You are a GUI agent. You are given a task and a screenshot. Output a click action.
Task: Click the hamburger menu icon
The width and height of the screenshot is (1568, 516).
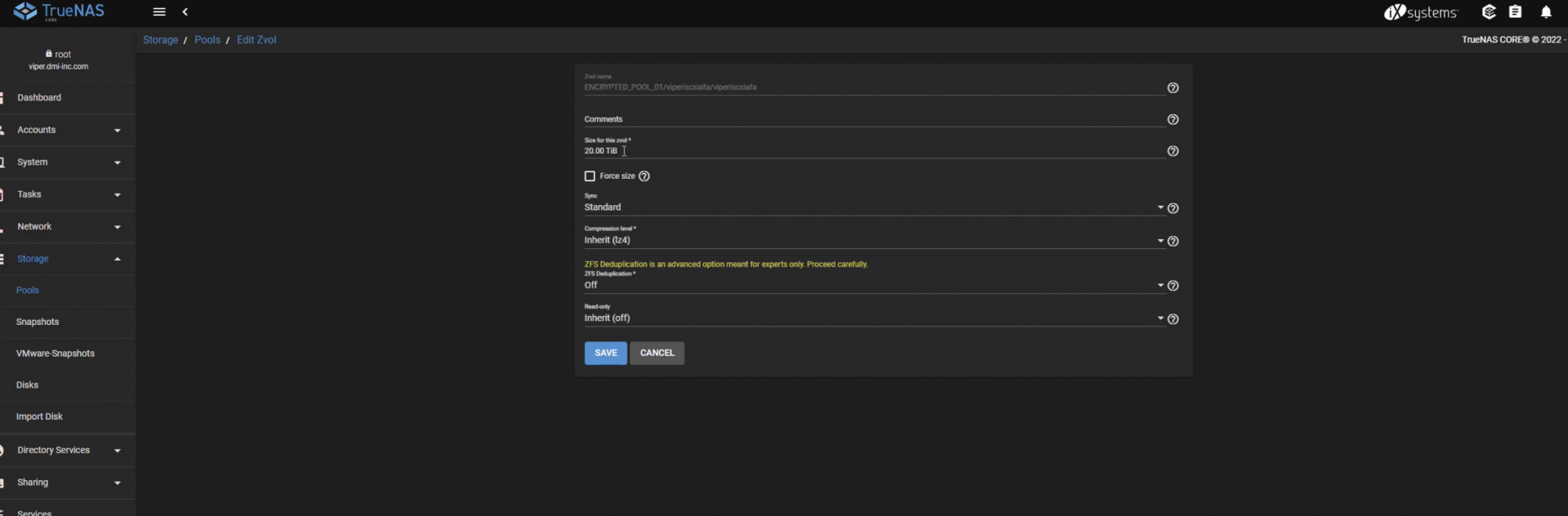(159, 12)
